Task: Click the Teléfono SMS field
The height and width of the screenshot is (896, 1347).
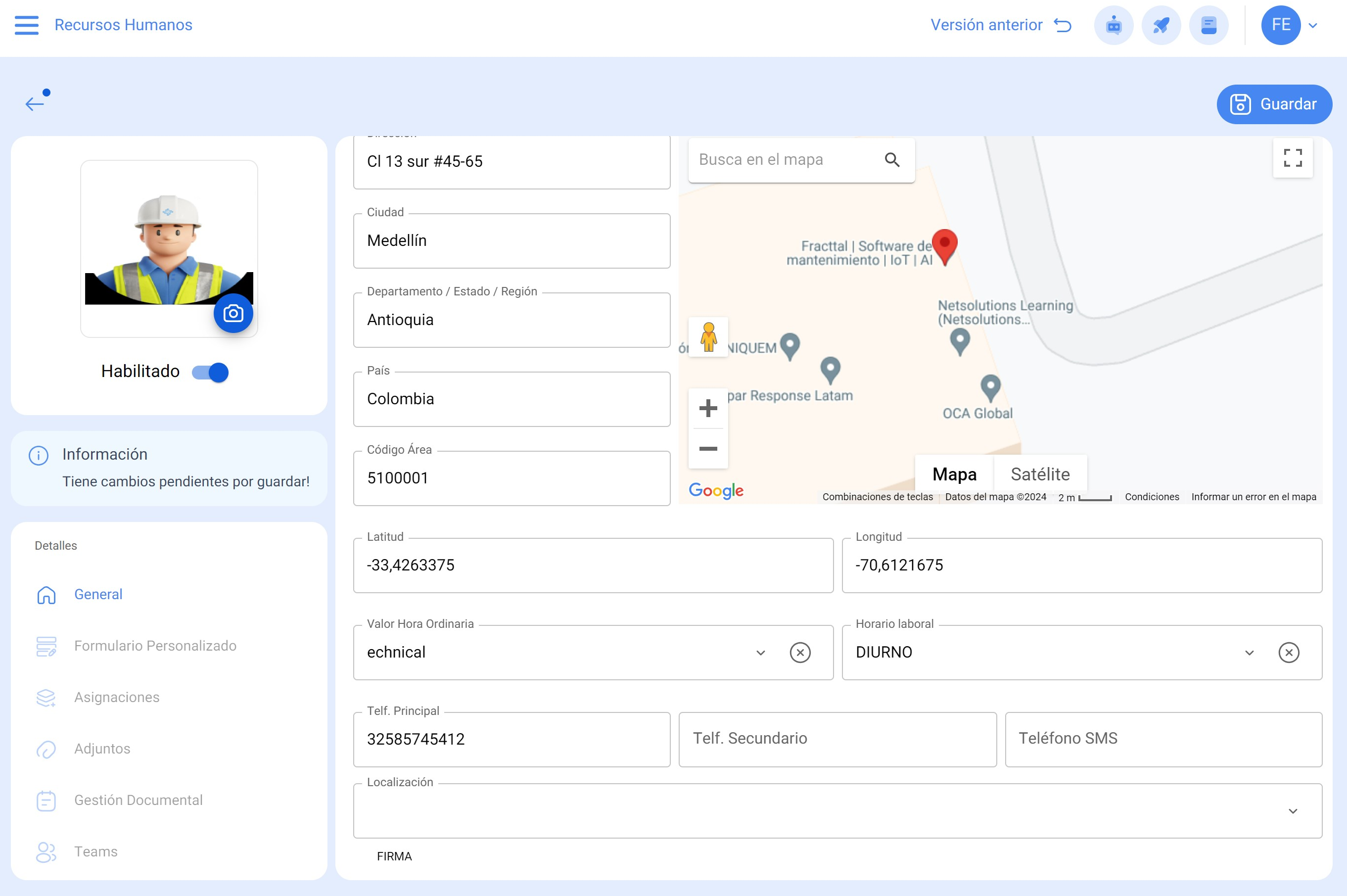Action: (1163, 740)
